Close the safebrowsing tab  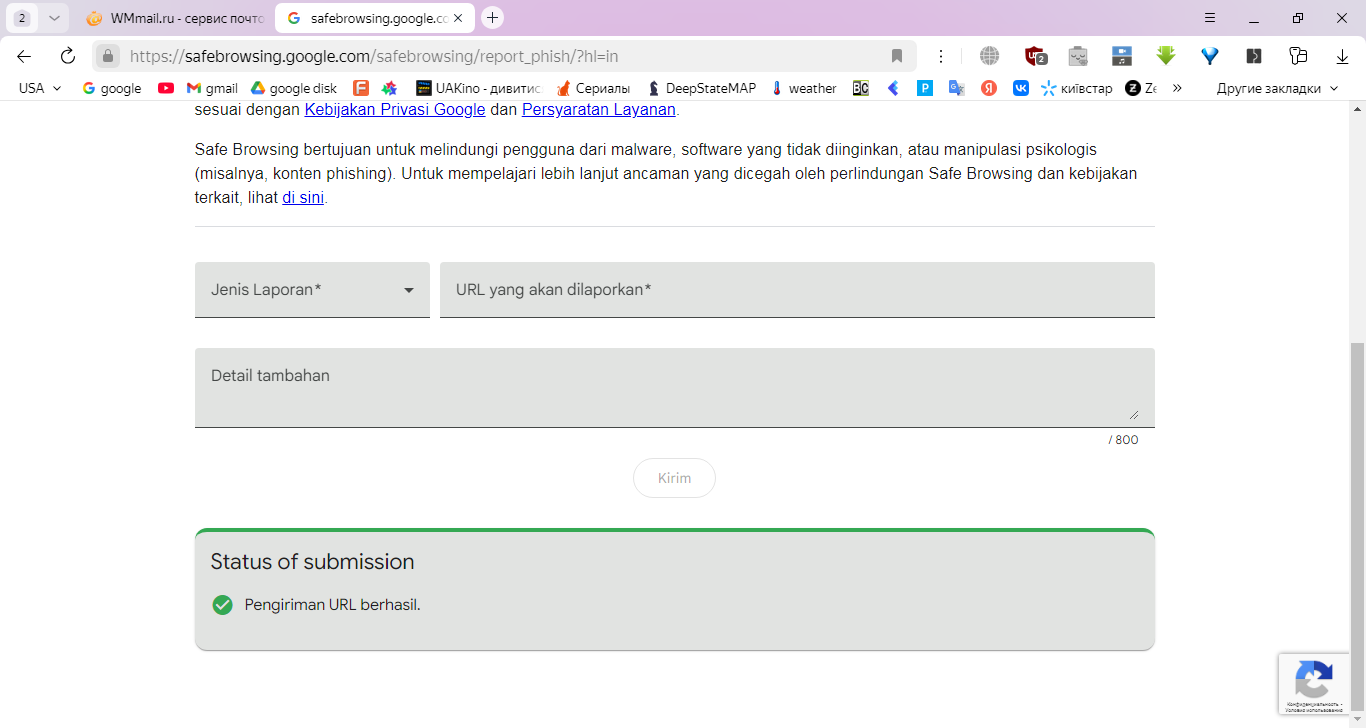tap(458, 18)
